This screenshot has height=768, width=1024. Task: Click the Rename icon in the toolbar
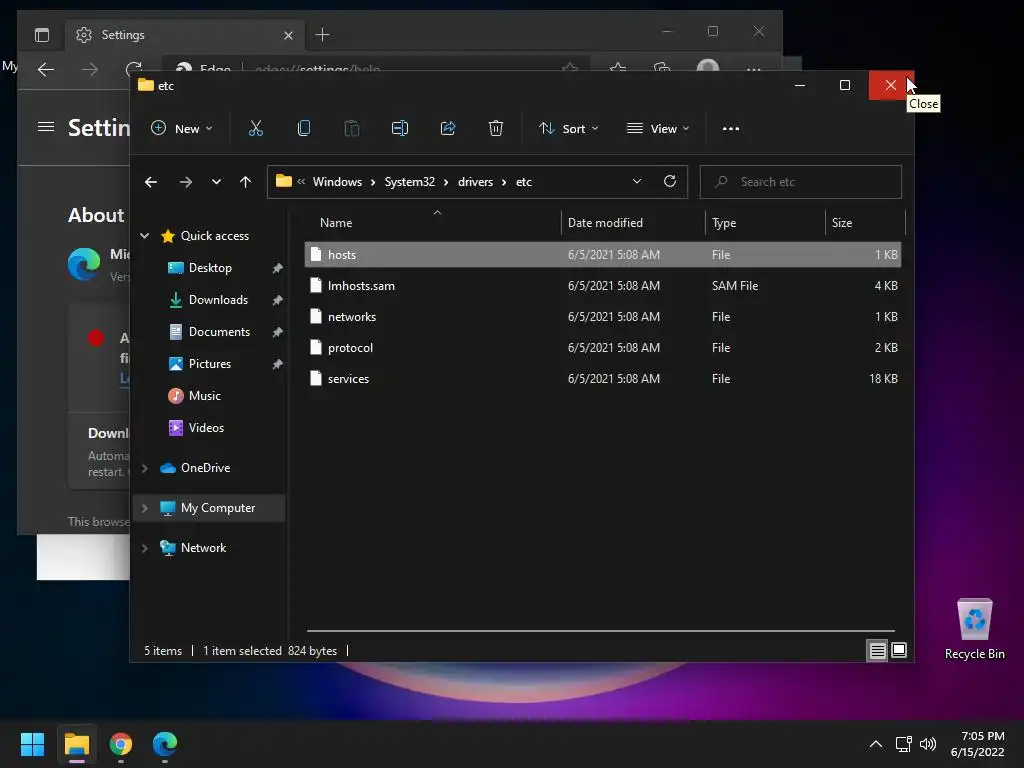click(400, 129)
